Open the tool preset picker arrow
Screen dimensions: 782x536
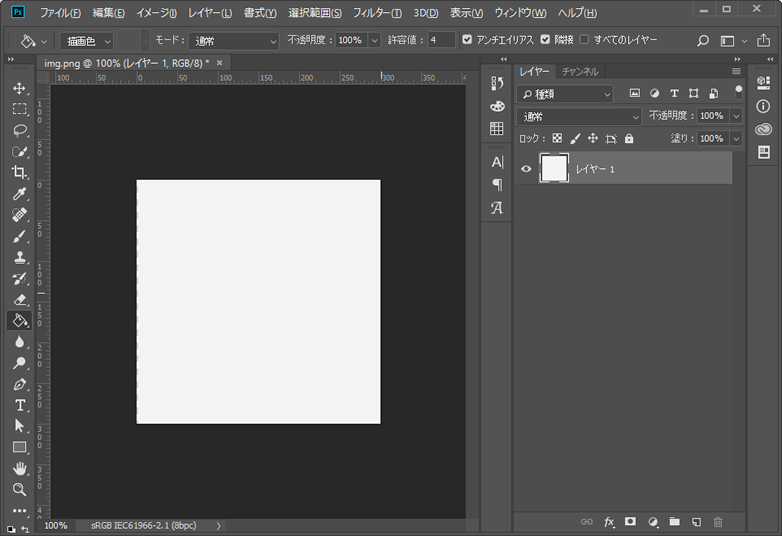(x=44, y=42)
